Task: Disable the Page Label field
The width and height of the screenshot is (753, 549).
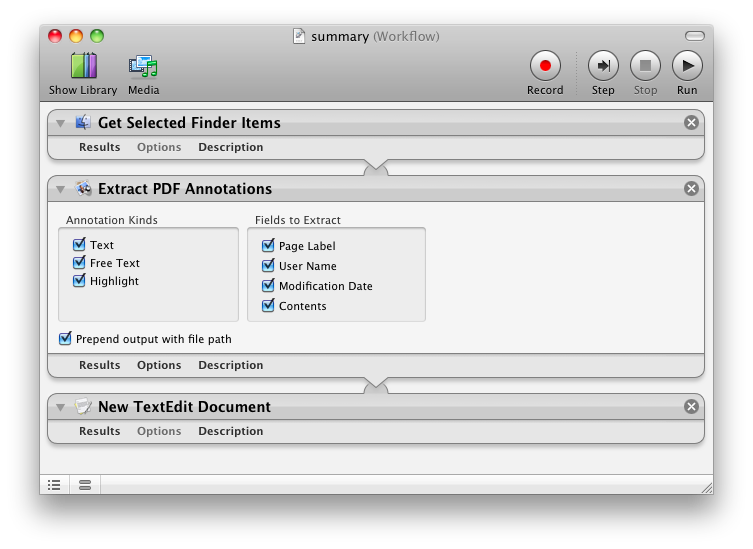Action: pos(268,245)
